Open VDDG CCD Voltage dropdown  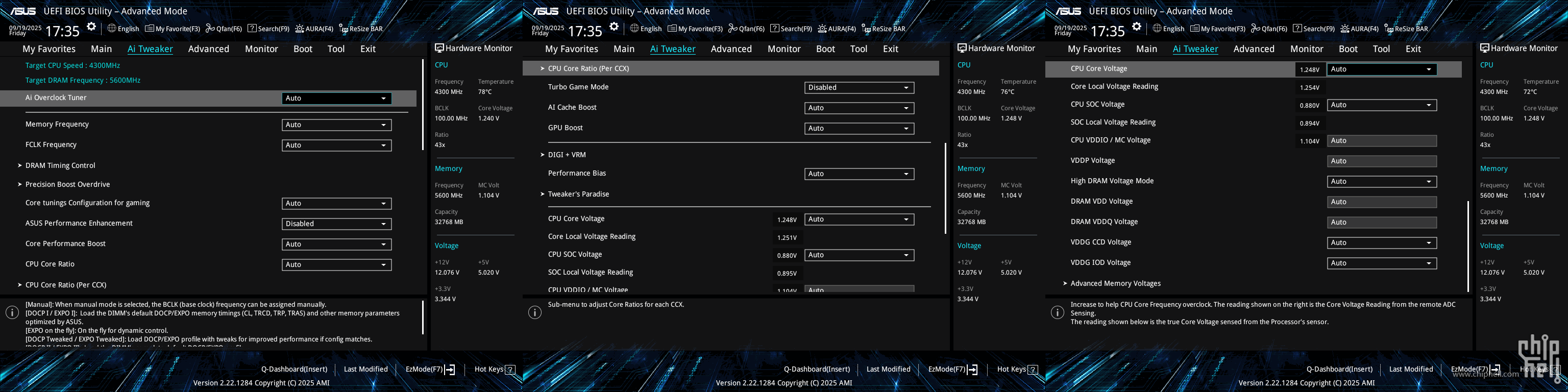[x=1382, y=243]
